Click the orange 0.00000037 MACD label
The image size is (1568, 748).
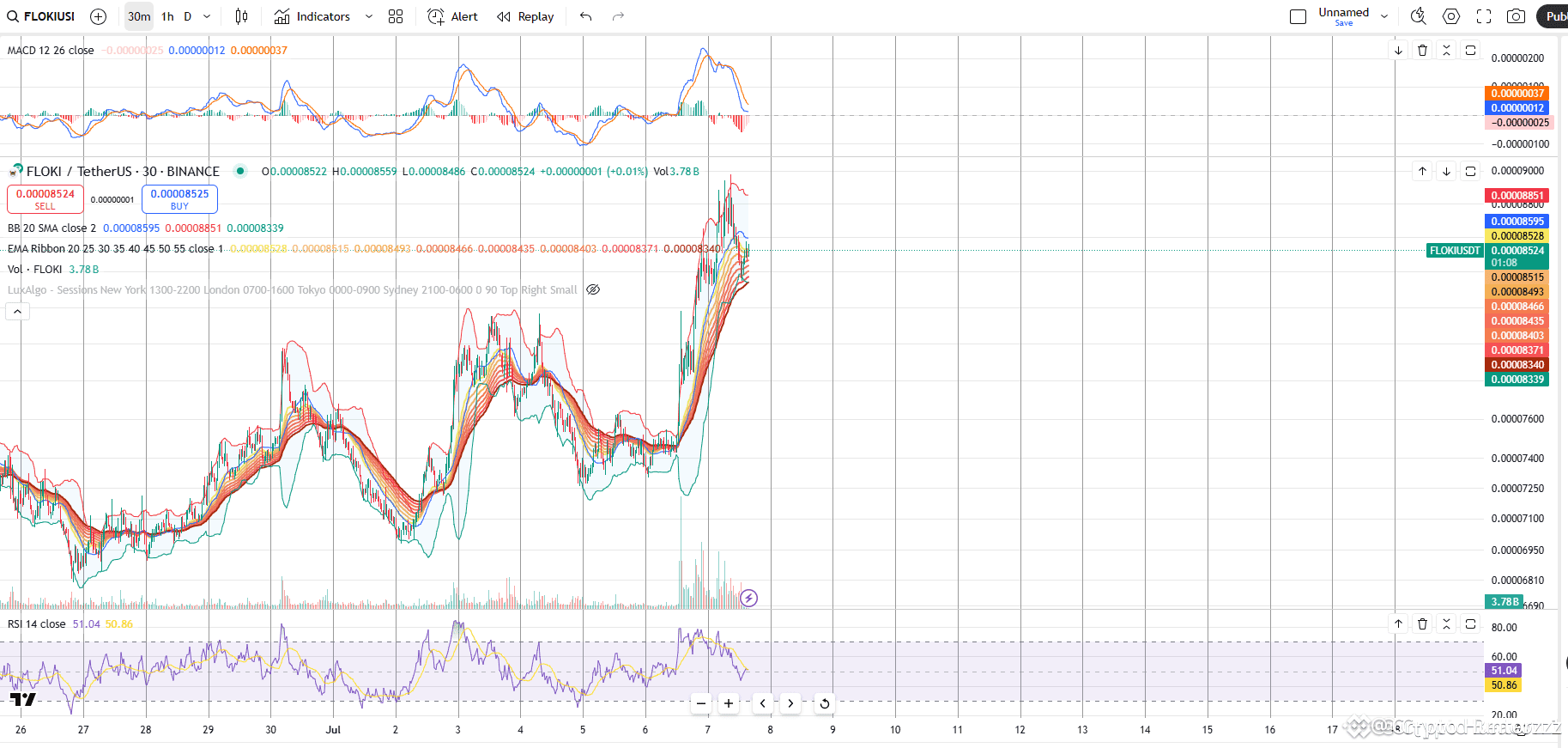pyautogui.click(x=1517, y=94)
